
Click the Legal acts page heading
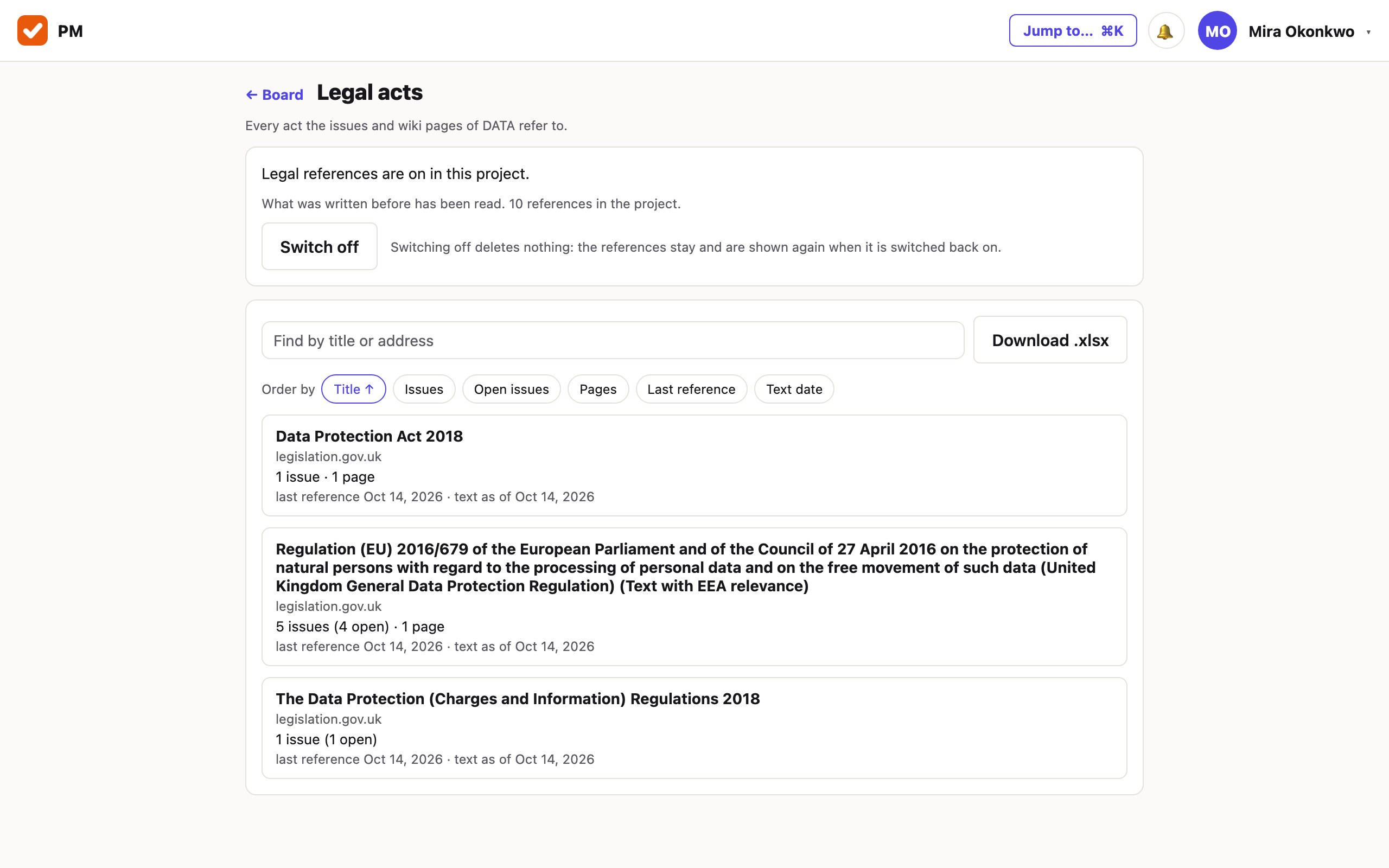pos(369,92)
